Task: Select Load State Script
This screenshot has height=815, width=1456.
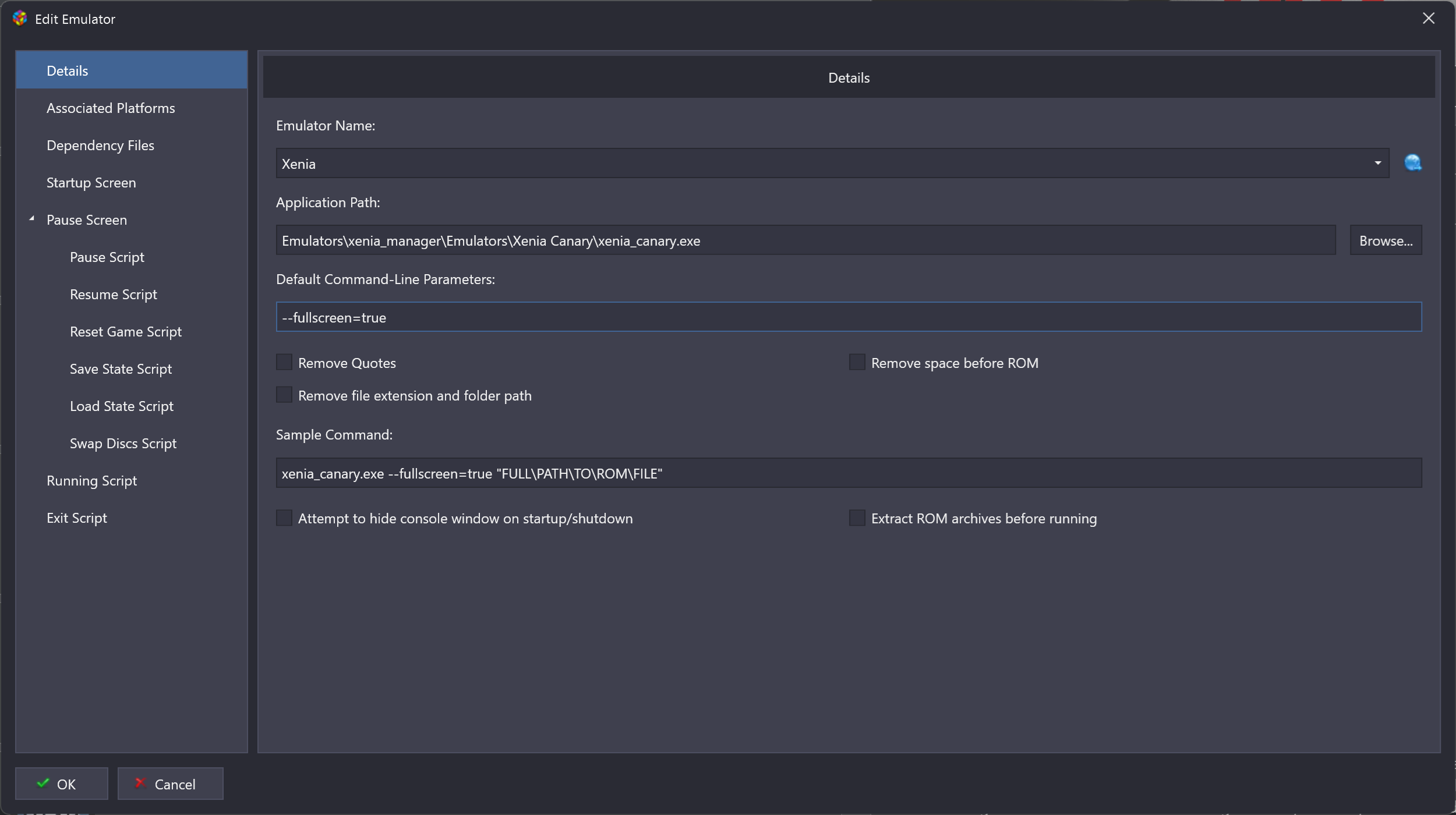Action: pos(132,406)
